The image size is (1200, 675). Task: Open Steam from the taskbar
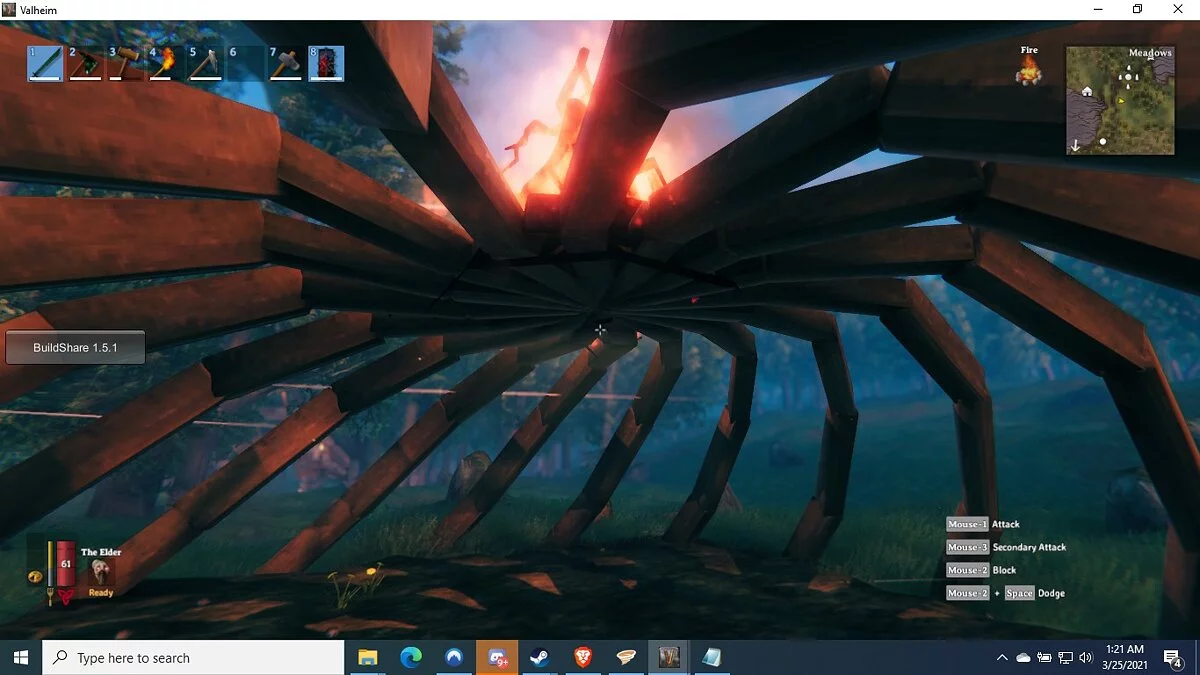click(539, 658)
